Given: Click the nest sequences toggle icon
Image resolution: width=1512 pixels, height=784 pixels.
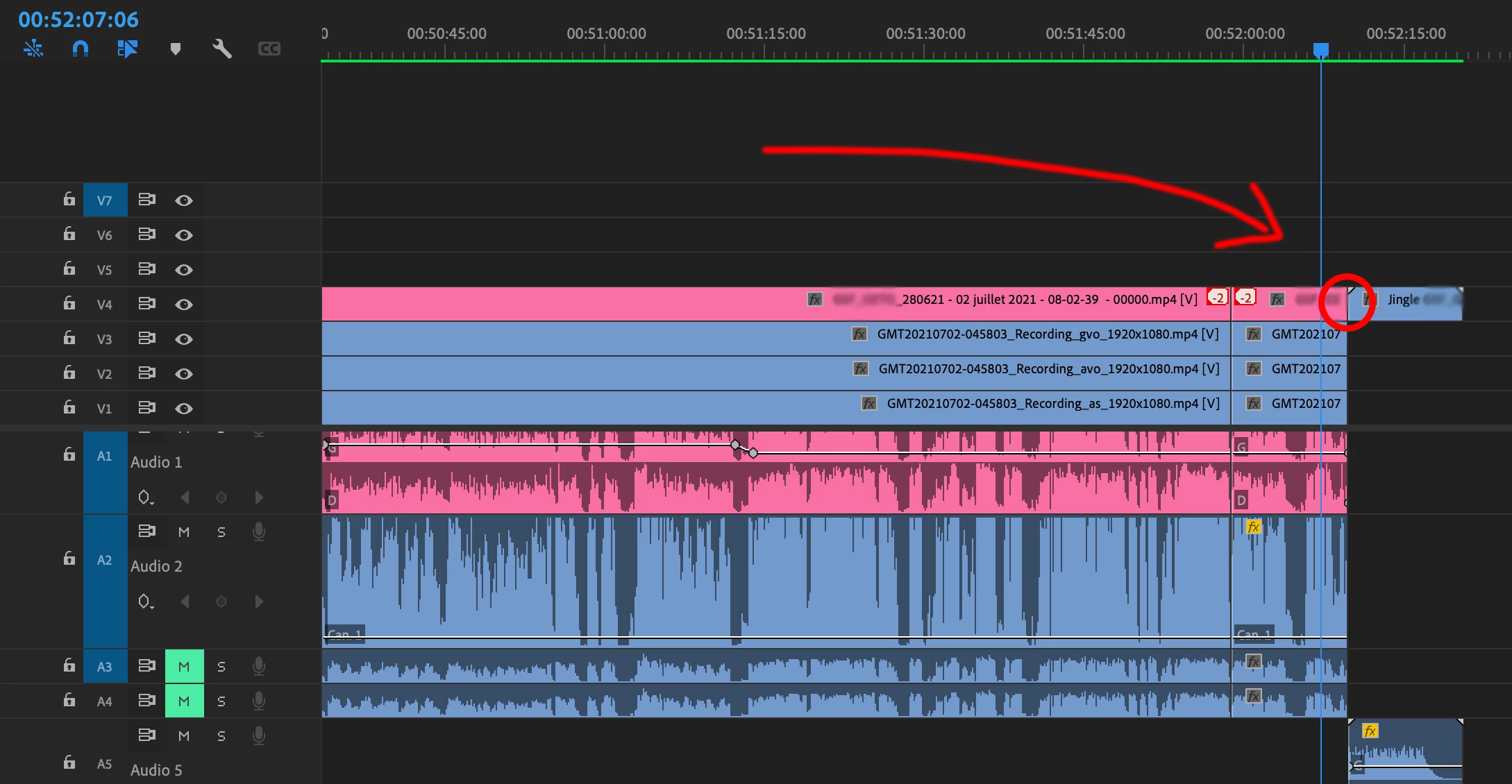Looking at the screenshot, I should pyautogui.click(x=33, y=49).
